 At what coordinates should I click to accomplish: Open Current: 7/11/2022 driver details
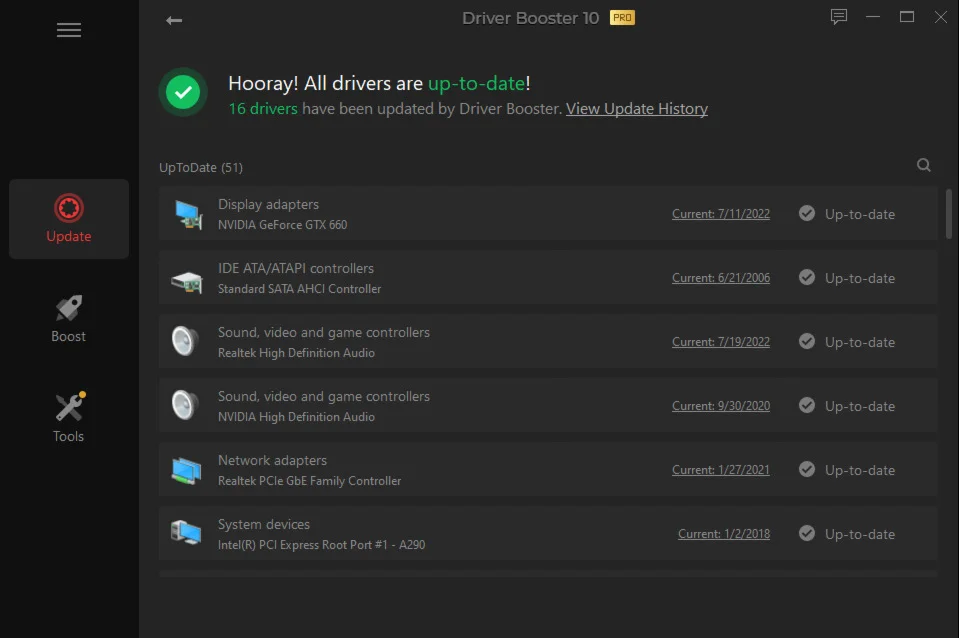click(x=720, y=214)
